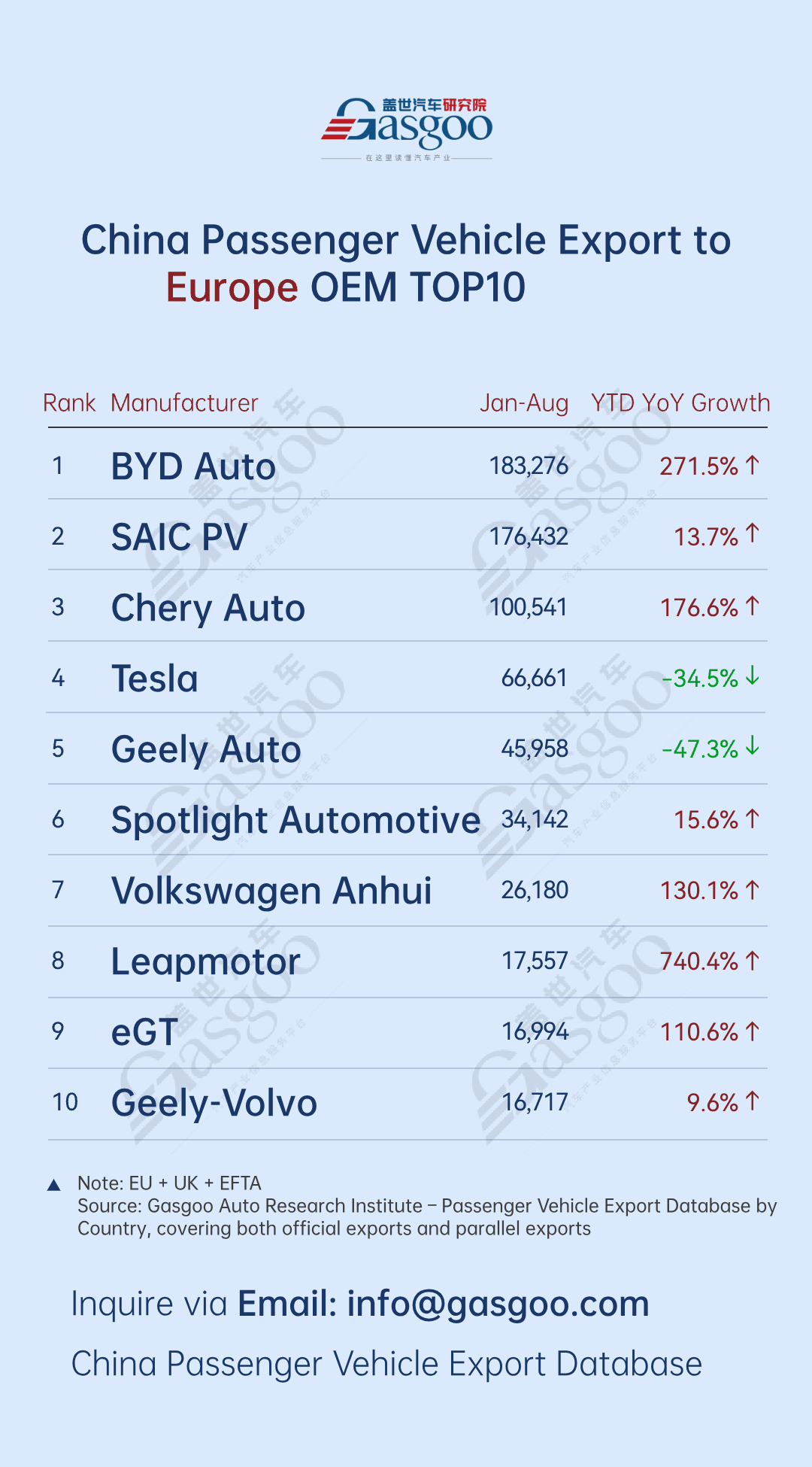The width and height of the screenshot is (812, 1467).
Task: Select the Spotlight Automotive manufacturer name
Action: point(295,820)
